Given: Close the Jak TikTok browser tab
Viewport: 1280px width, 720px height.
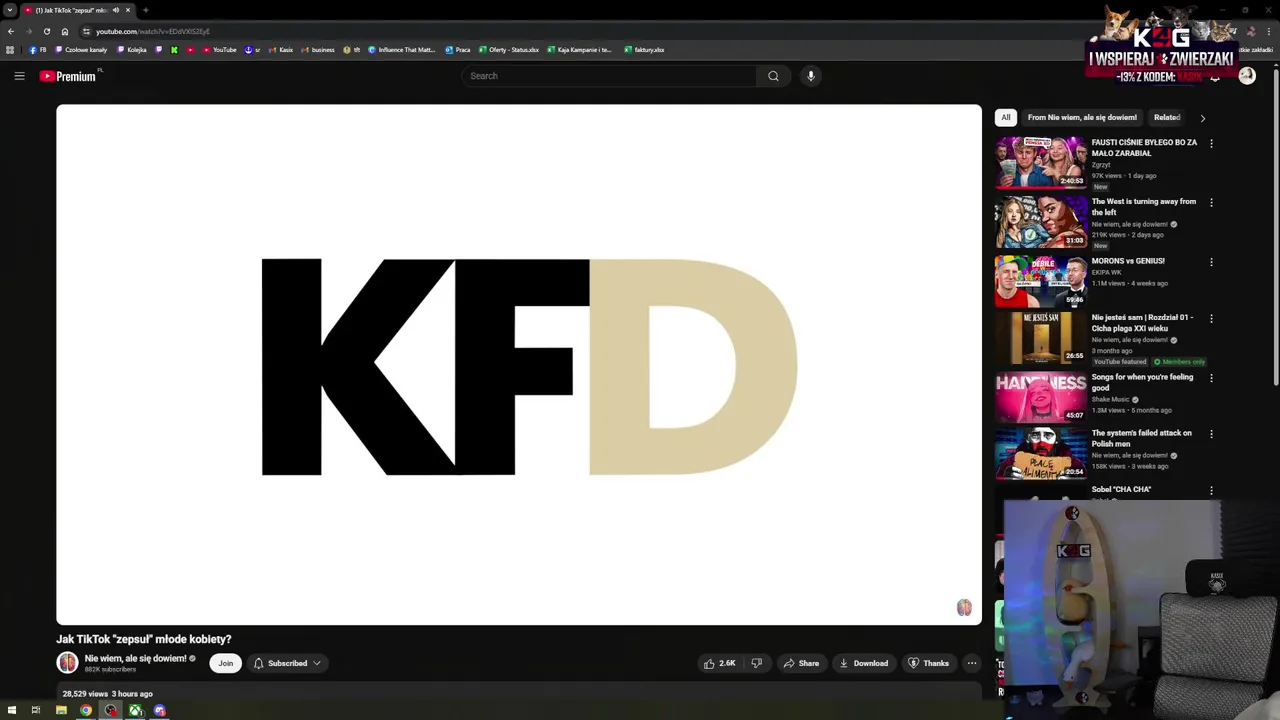Looking at the screenshot, I should [x=128, y=10].
